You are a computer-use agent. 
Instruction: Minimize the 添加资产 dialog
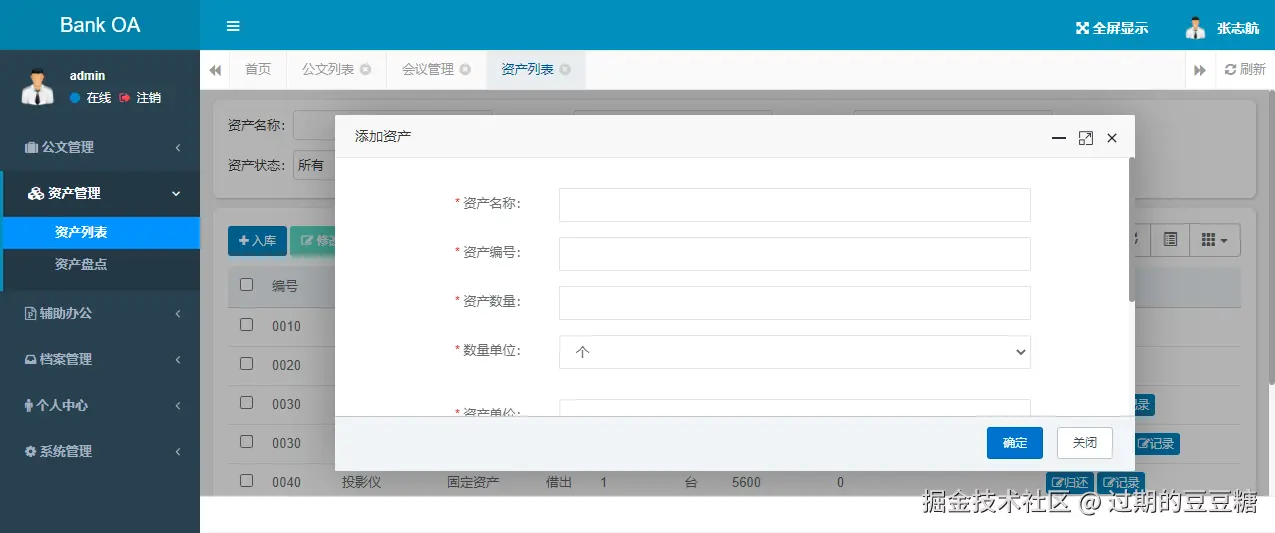(x=1059, y=138)
